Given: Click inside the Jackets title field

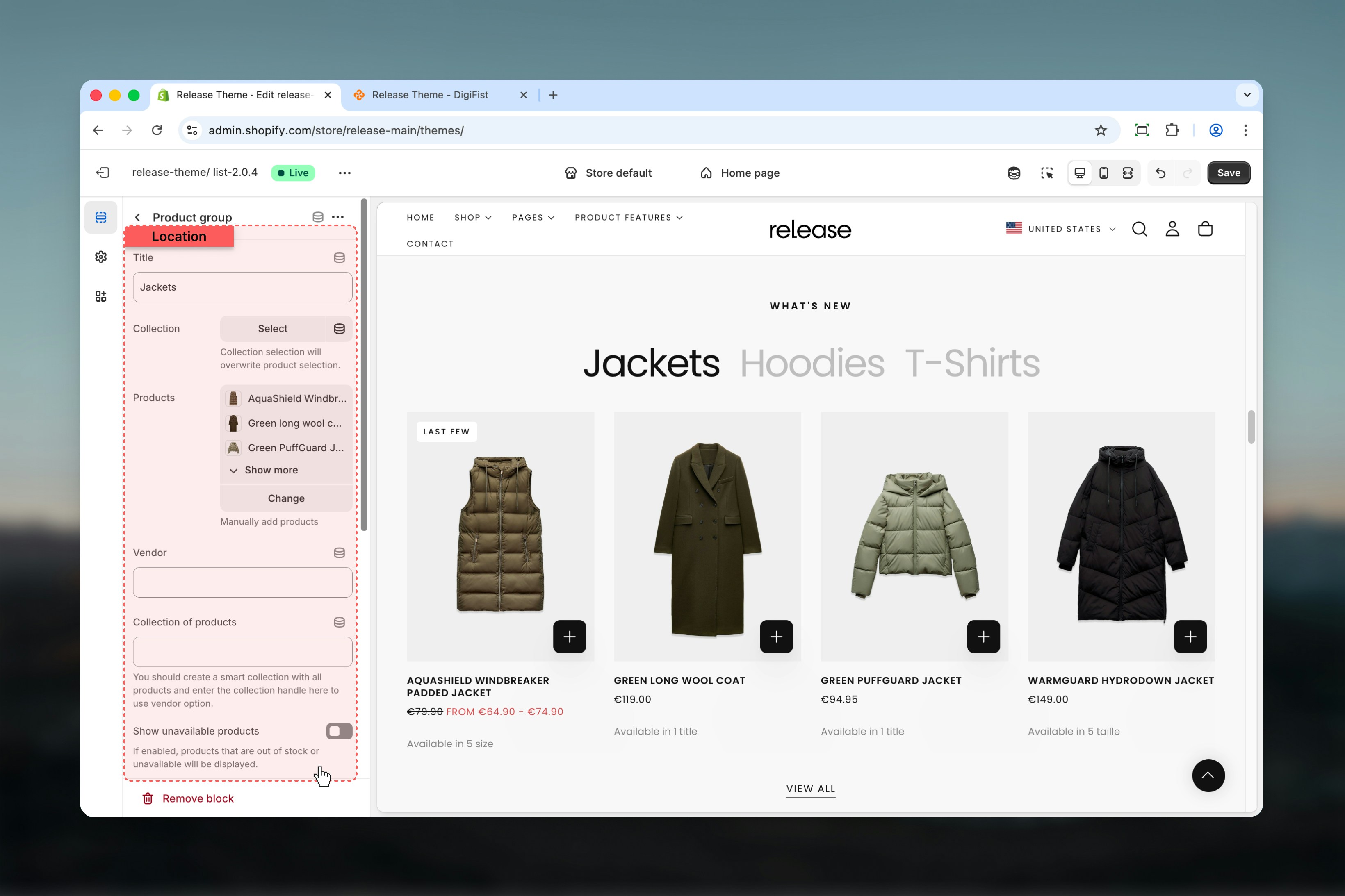Looking at the screenshot, I should [242, 287].
